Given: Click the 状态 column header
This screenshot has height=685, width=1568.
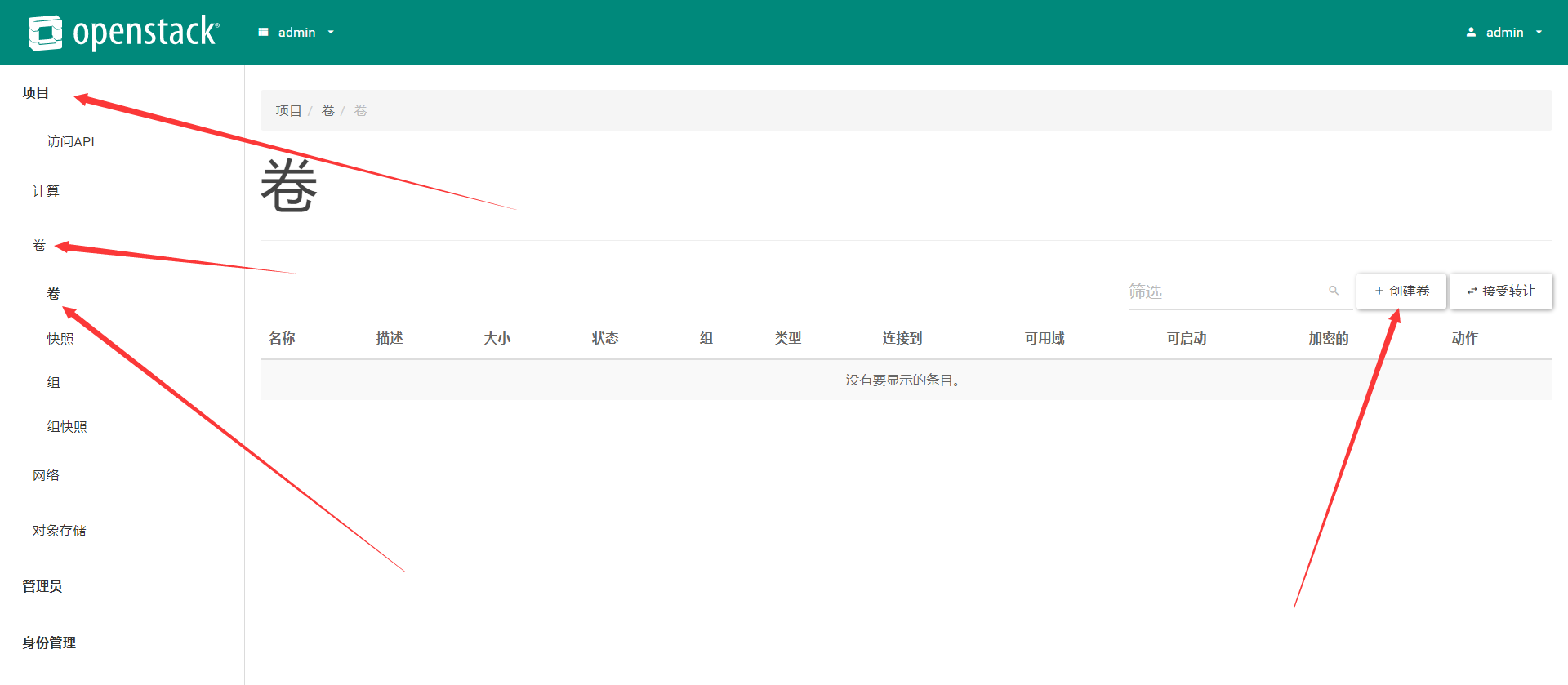Looking at the screenshot, I should 605,338.
